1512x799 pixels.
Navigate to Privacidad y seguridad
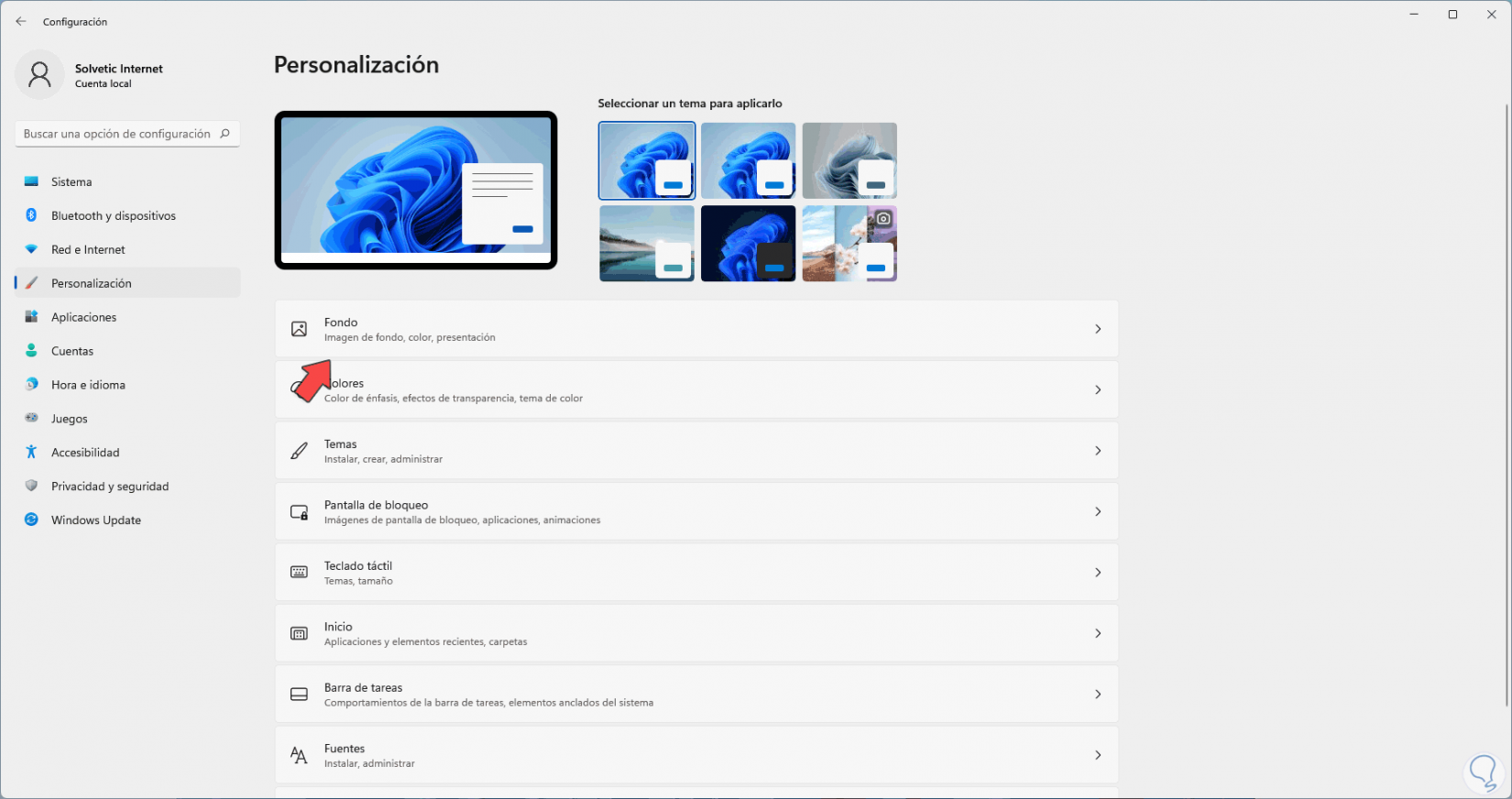coord(127,486)
